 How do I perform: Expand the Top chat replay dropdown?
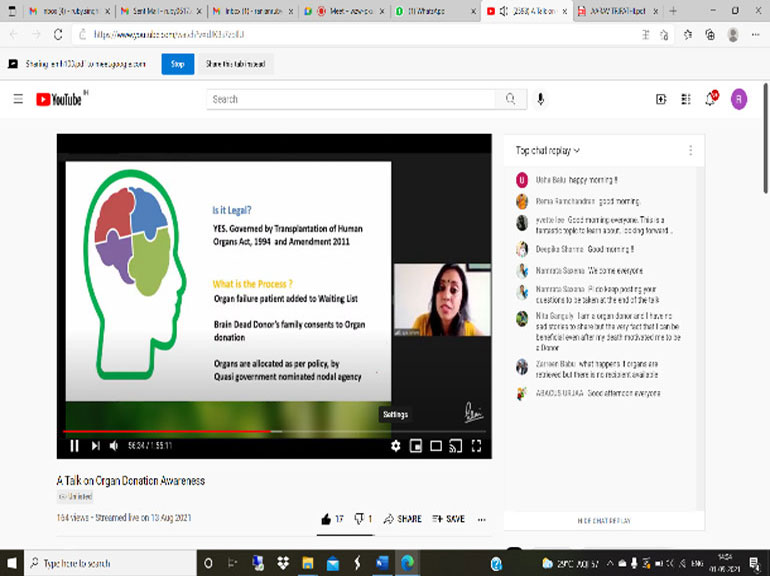point(548,150)
